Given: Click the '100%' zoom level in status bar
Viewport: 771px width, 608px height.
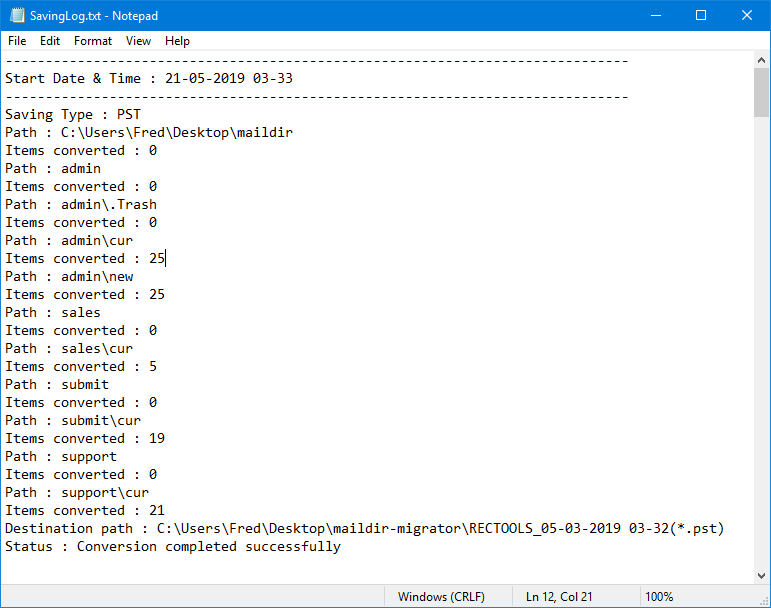Looking at the screenshot, I should pos(659,597).
